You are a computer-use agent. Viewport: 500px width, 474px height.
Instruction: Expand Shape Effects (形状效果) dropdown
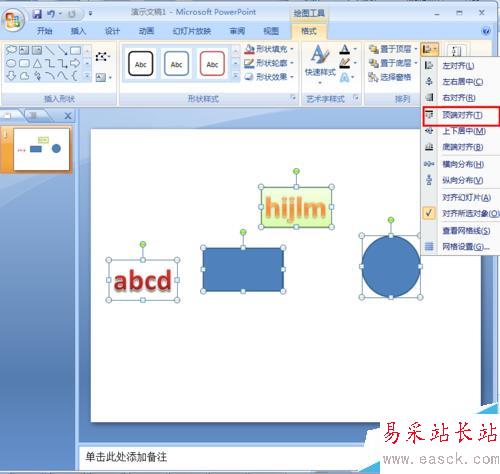tap(292, 77)
